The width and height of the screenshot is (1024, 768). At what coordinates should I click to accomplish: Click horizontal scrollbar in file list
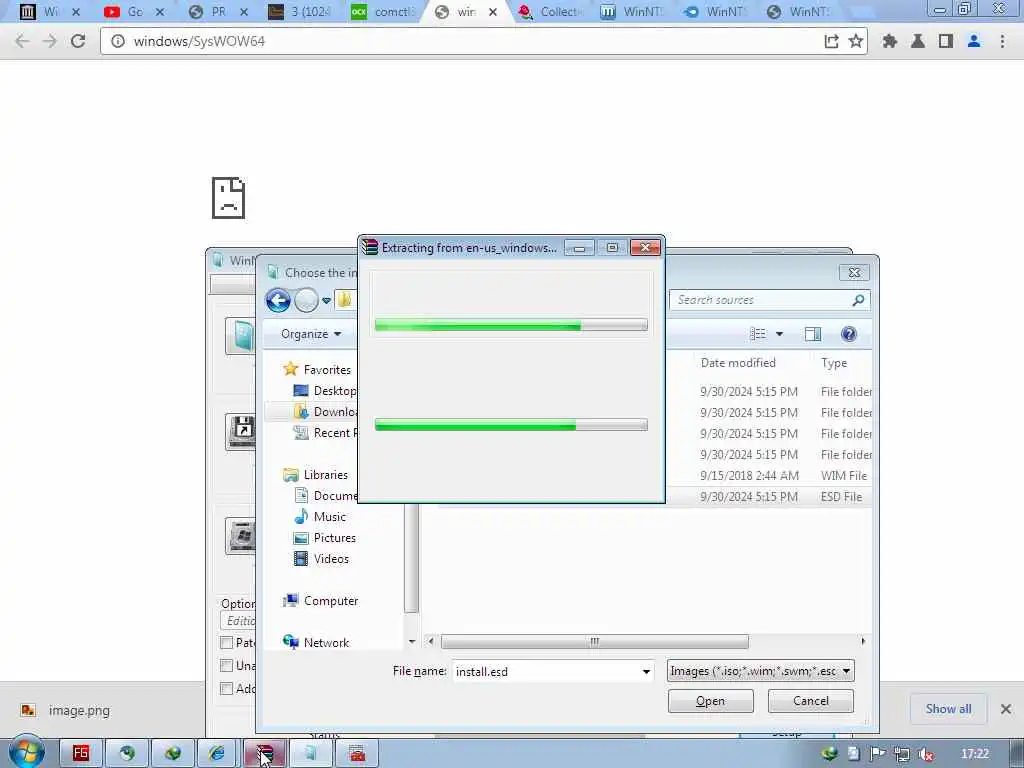(594, 641)
